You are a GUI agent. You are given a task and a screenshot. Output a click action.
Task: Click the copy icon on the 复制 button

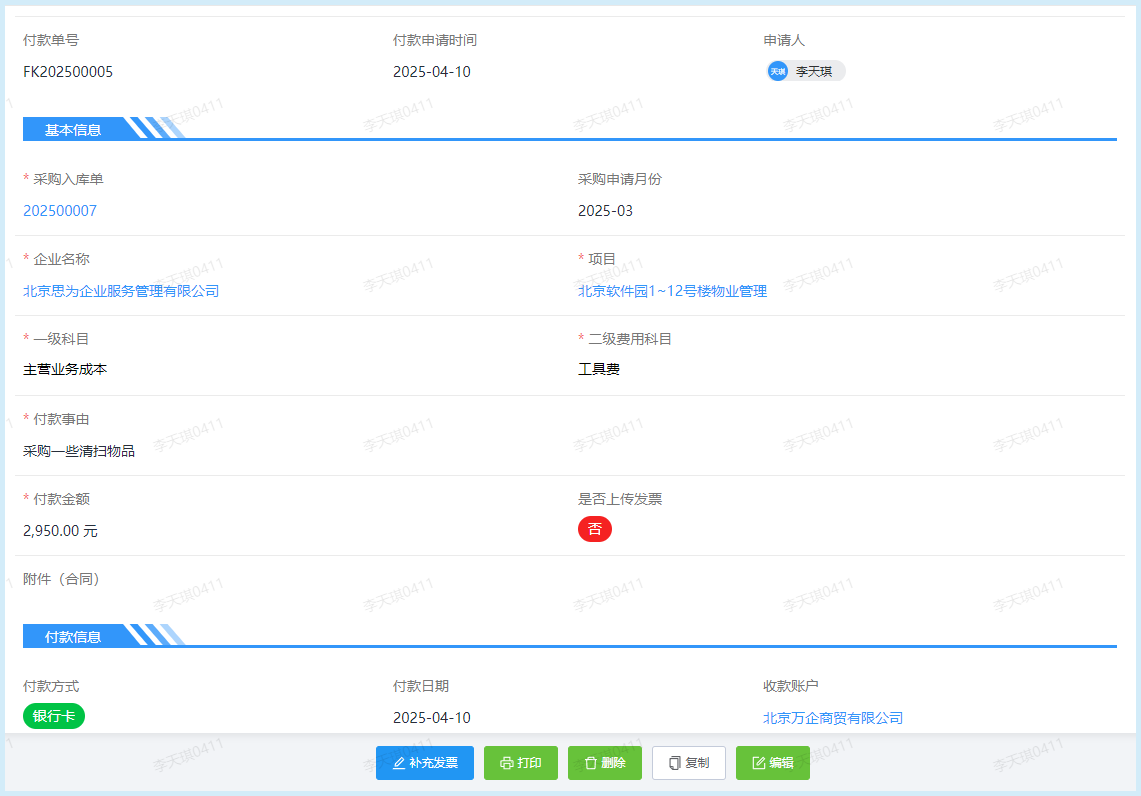pyautogui.click(x=673, y=762)
